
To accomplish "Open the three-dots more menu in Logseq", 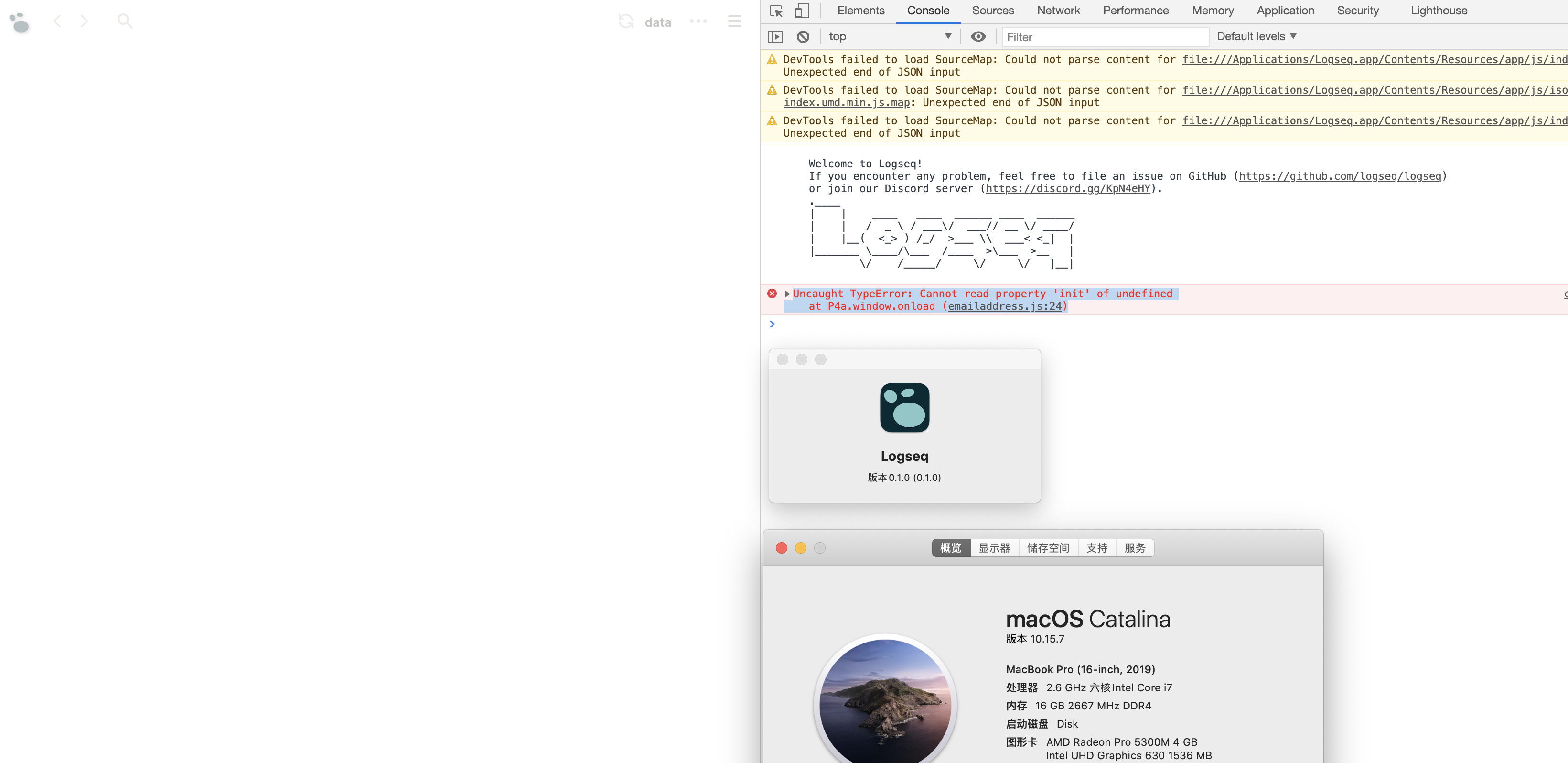I will pyautogui.click(x=698, y=22).
